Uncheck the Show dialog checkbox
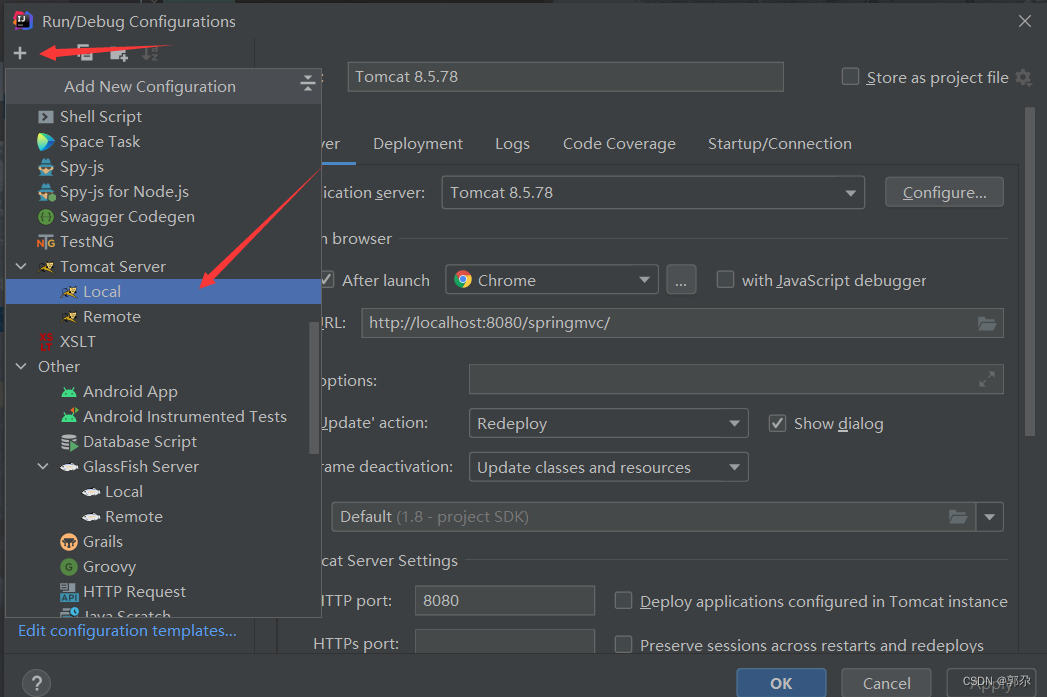 pos(777,423)
